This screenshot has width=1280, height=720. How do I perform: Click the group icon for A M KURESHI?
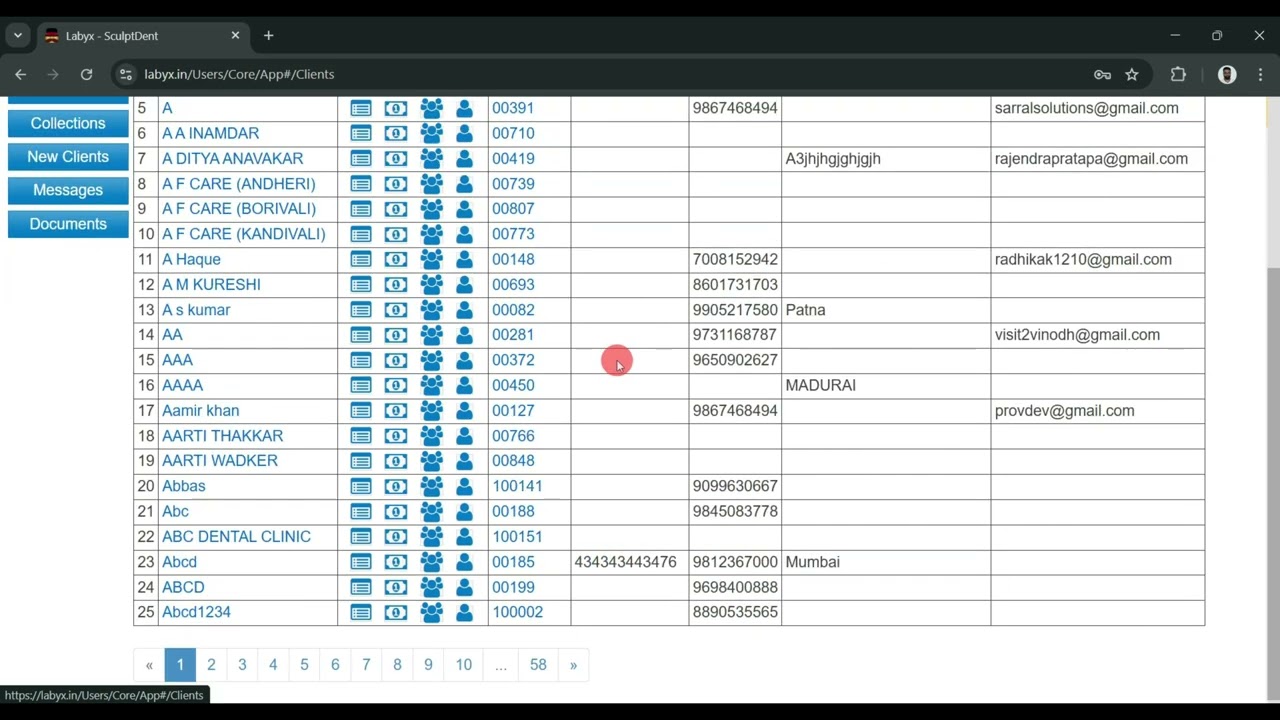[x=431, y=285]
